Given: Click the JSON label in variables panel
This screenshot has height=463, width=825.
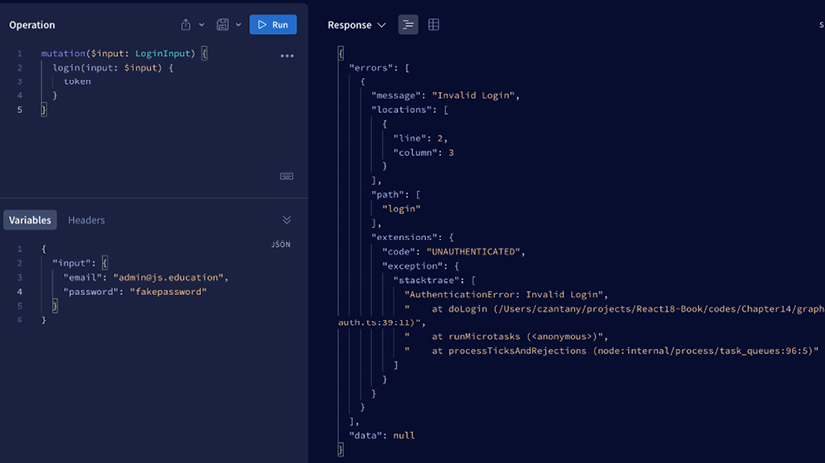Looking at the screenshot, I should coord(281,244).
